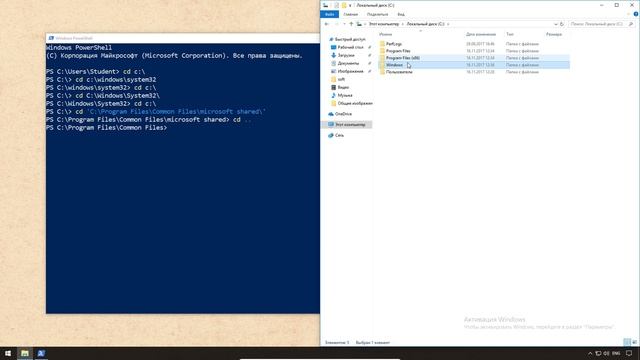Sort files by Тип column
This screenshot has width=640, height=360.
pos(510,34)
